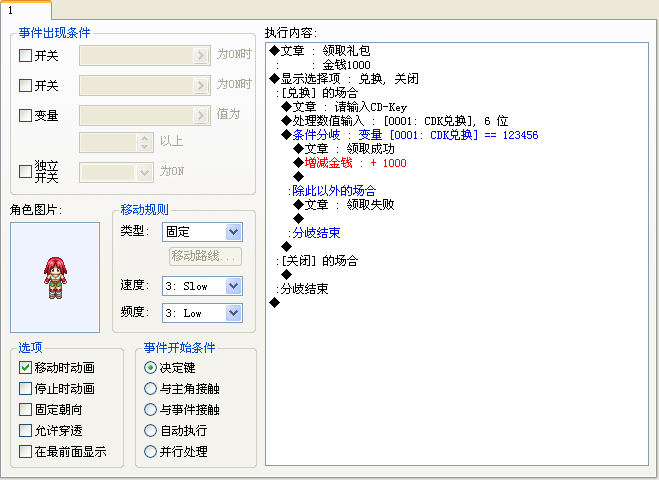The image size is (659, 480).
Task: Select the blue 分歧结束 line
Action: [x=314, y=233]
